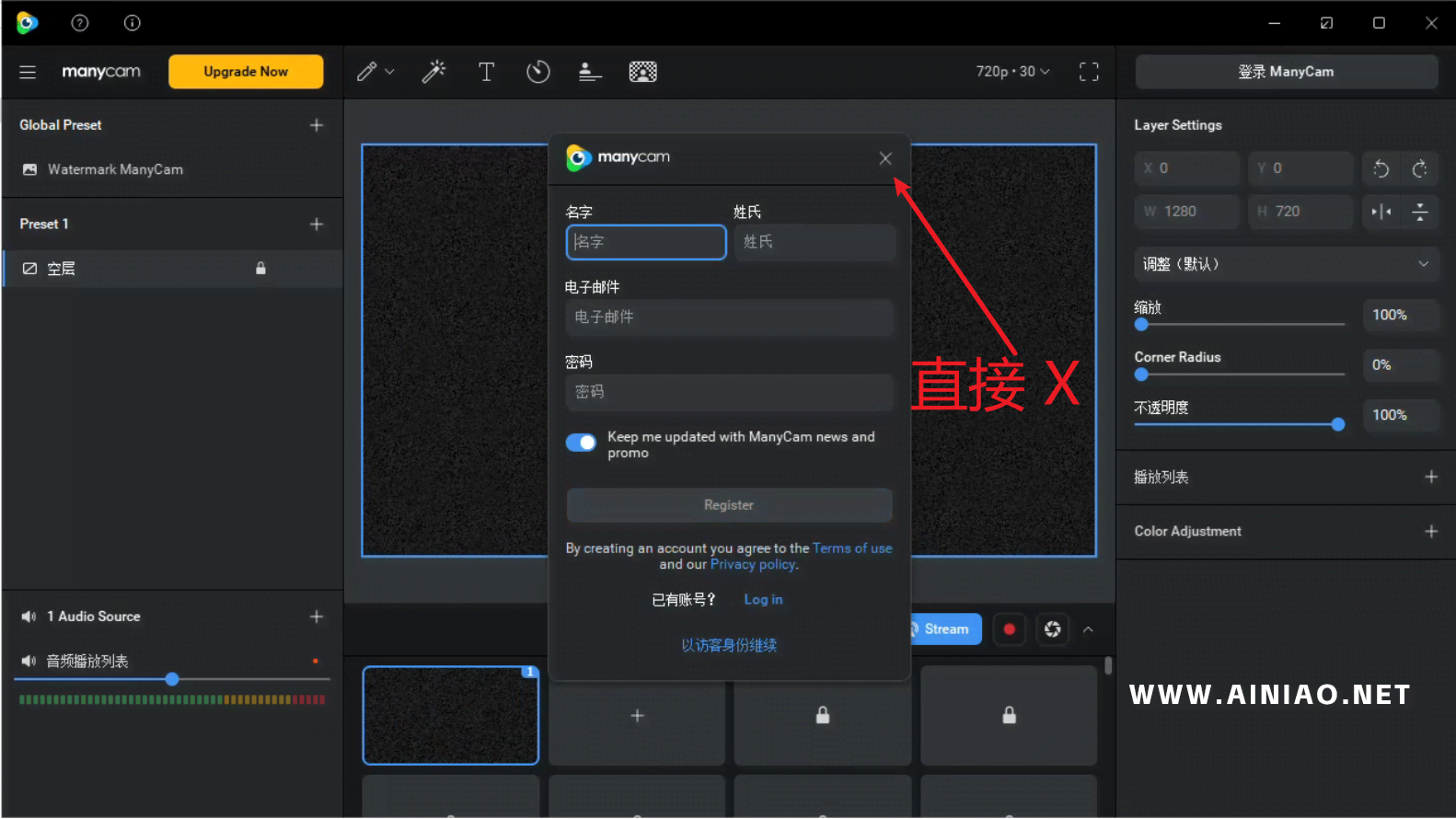Open the Chroma Key checkerboard tool
The image size is (1456, 819).
pyautogui.click(x=642, y=72)
